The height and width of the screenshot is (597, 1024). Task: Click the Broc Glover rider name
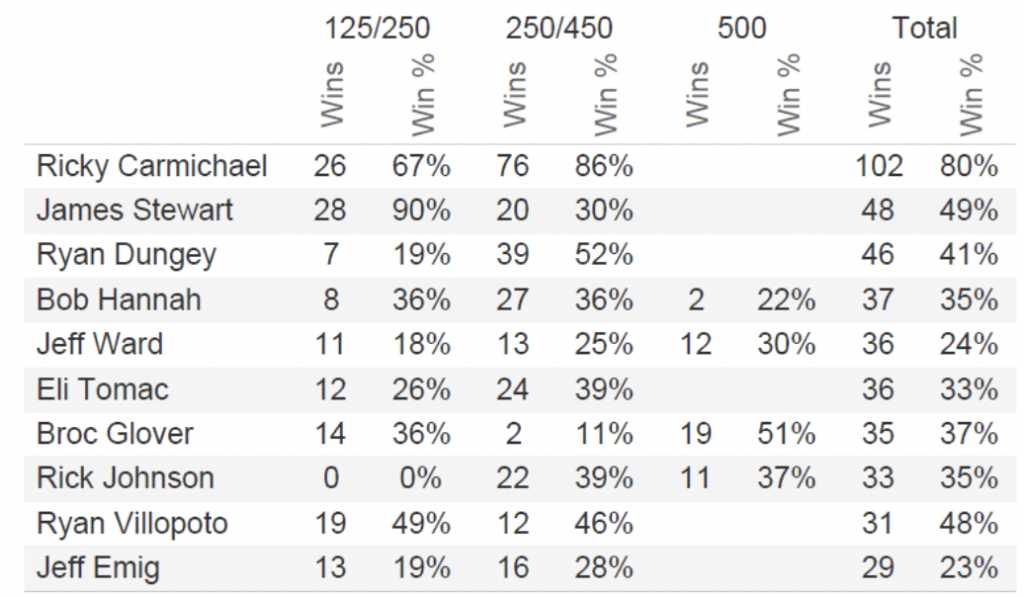point(115,433)
